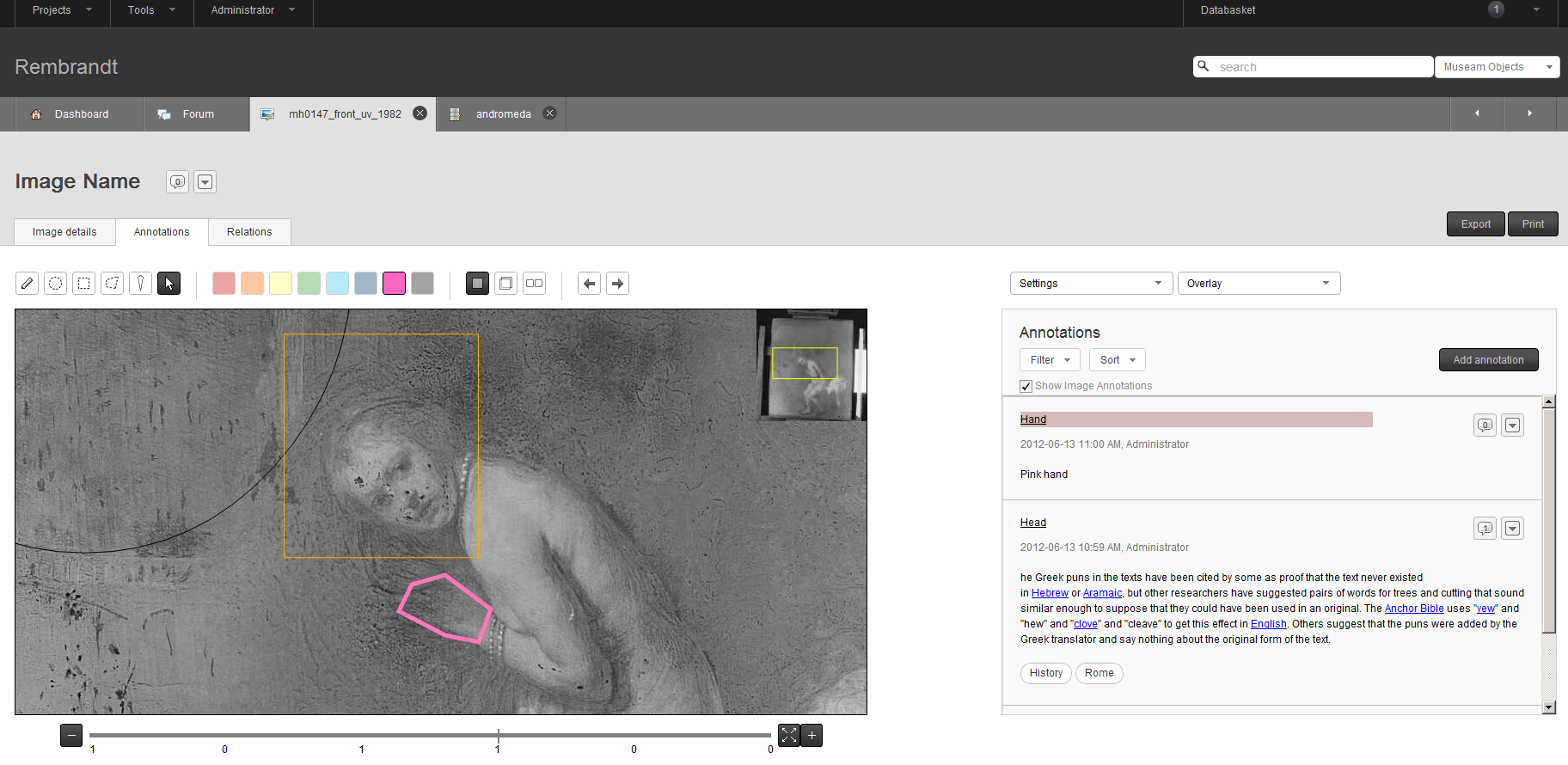Select the pin marker tool
The height and width of the screenshot is (765, 1568).
click(141, 283)
